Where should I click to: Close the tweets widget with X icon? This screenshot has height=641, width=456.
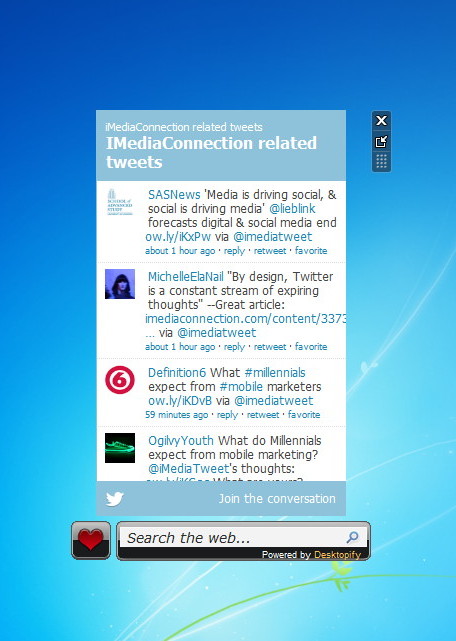(381, 121)
